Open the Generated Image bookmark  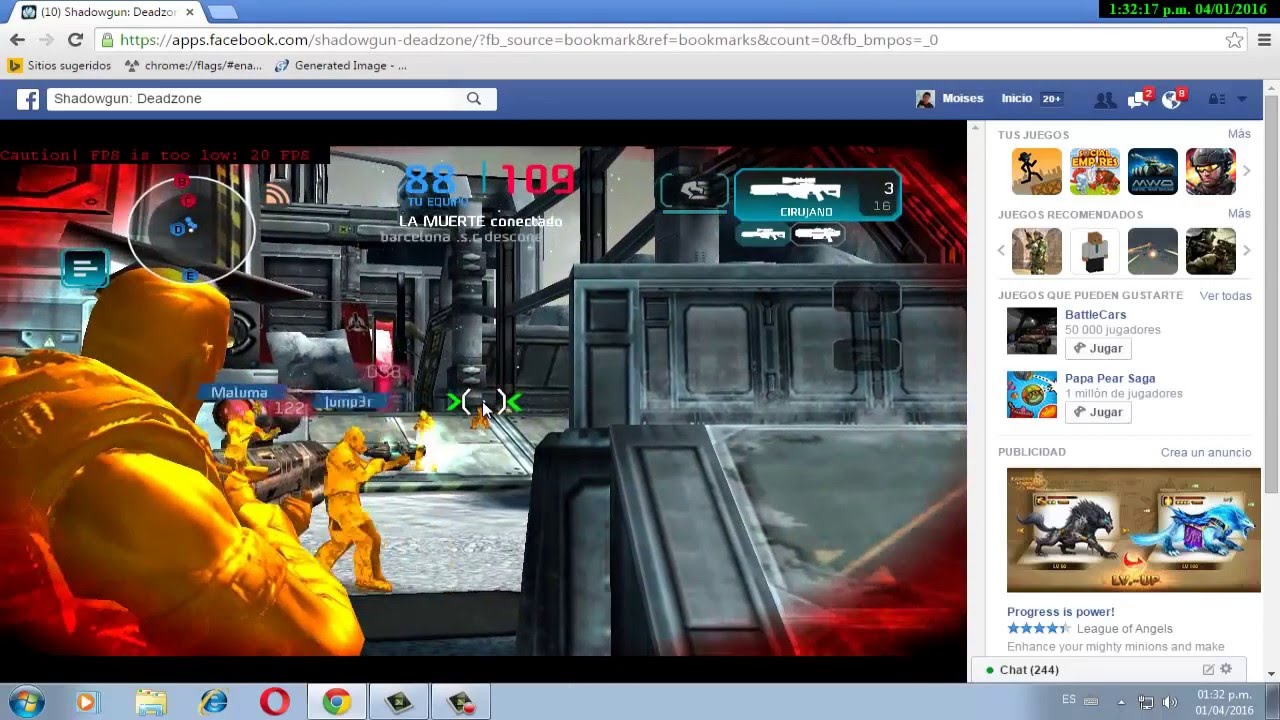click(x=340, y=66)
